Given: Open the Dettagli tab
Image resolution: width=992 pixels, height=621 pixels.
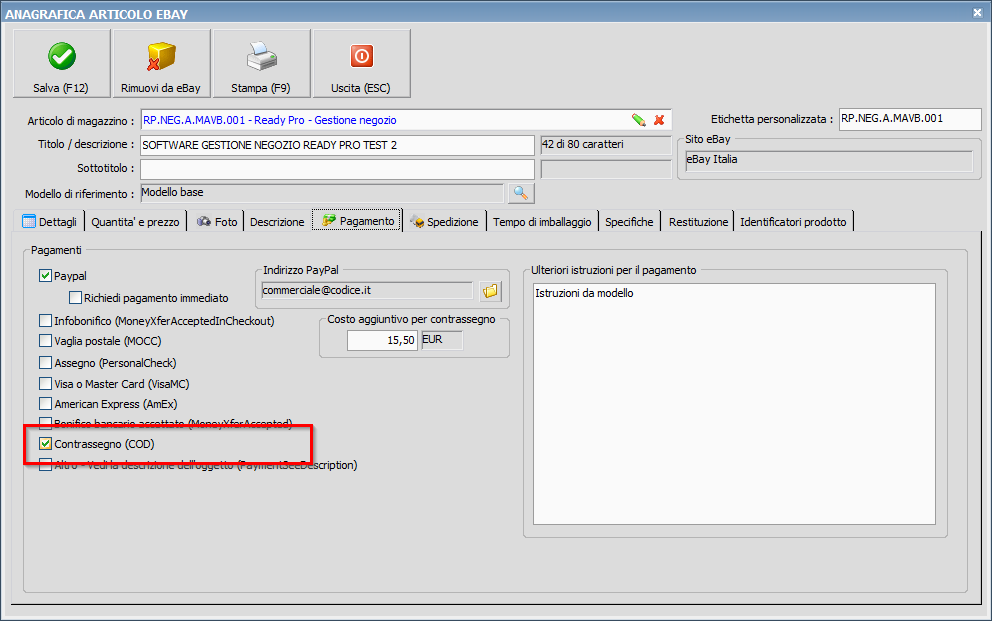Looking at the screenshot, I should pyautogui.click(x=49, y=221).
